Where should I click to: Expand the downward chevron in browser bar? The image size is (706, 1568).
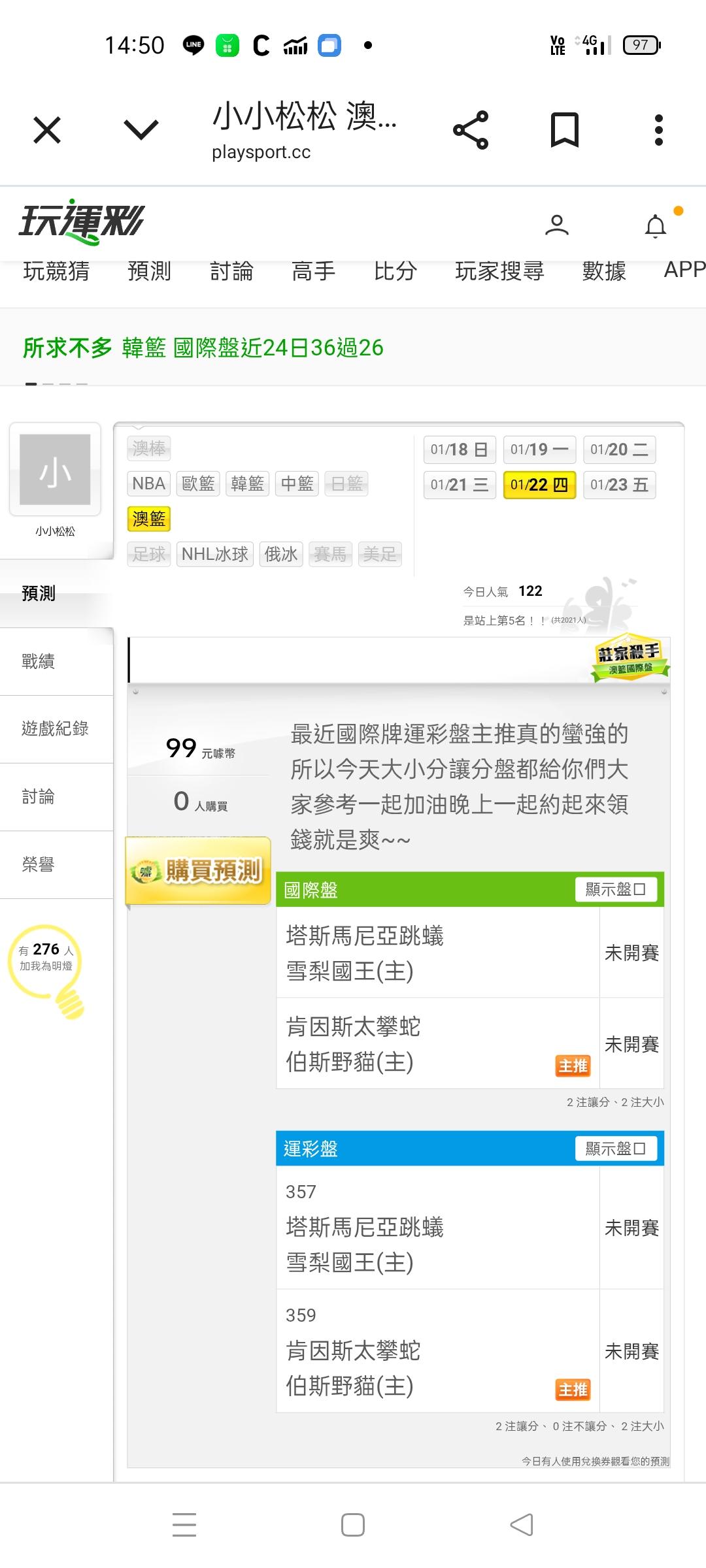141,129
